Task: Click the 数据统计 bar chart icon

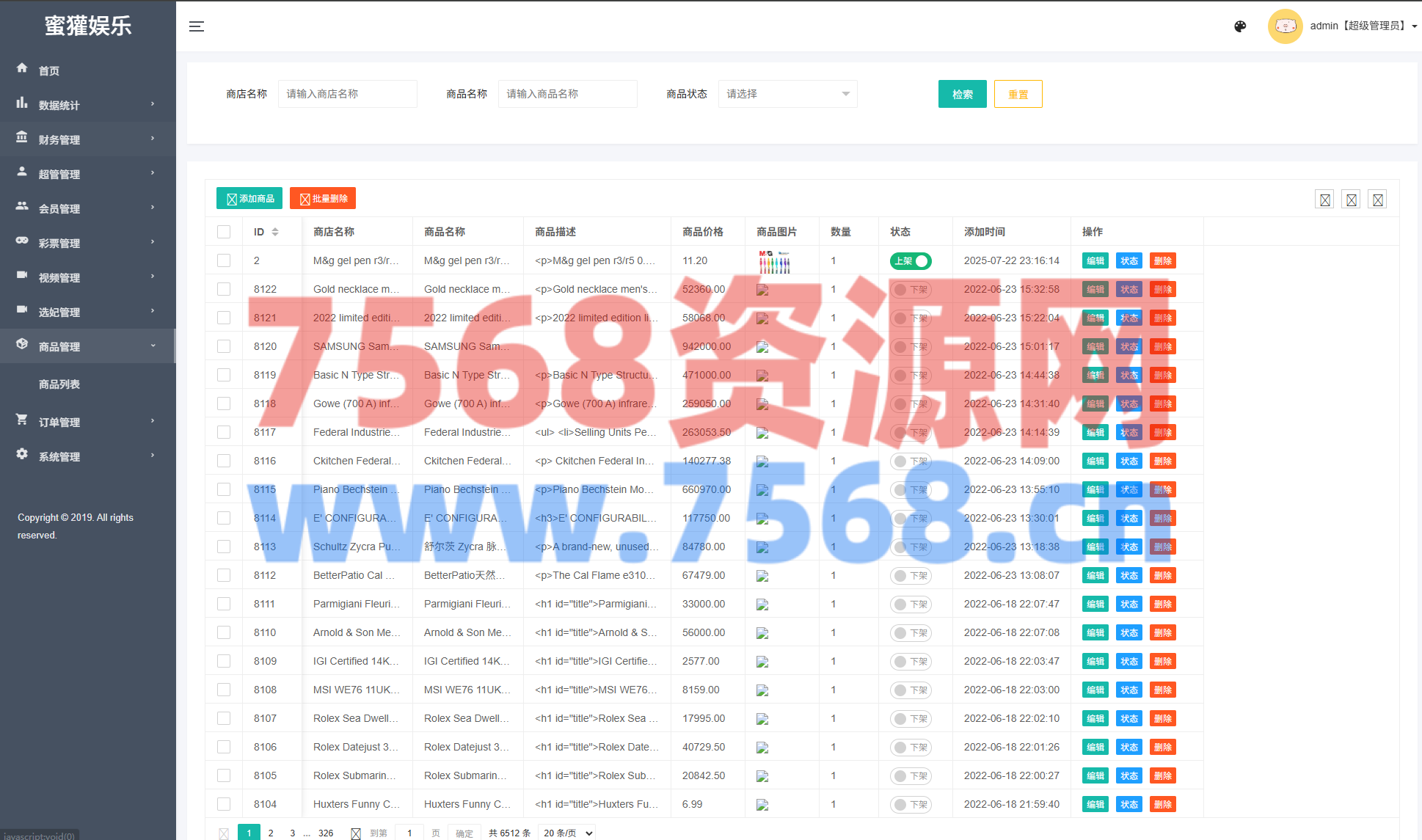Action: pyautogui.click(x=22, y=103)
